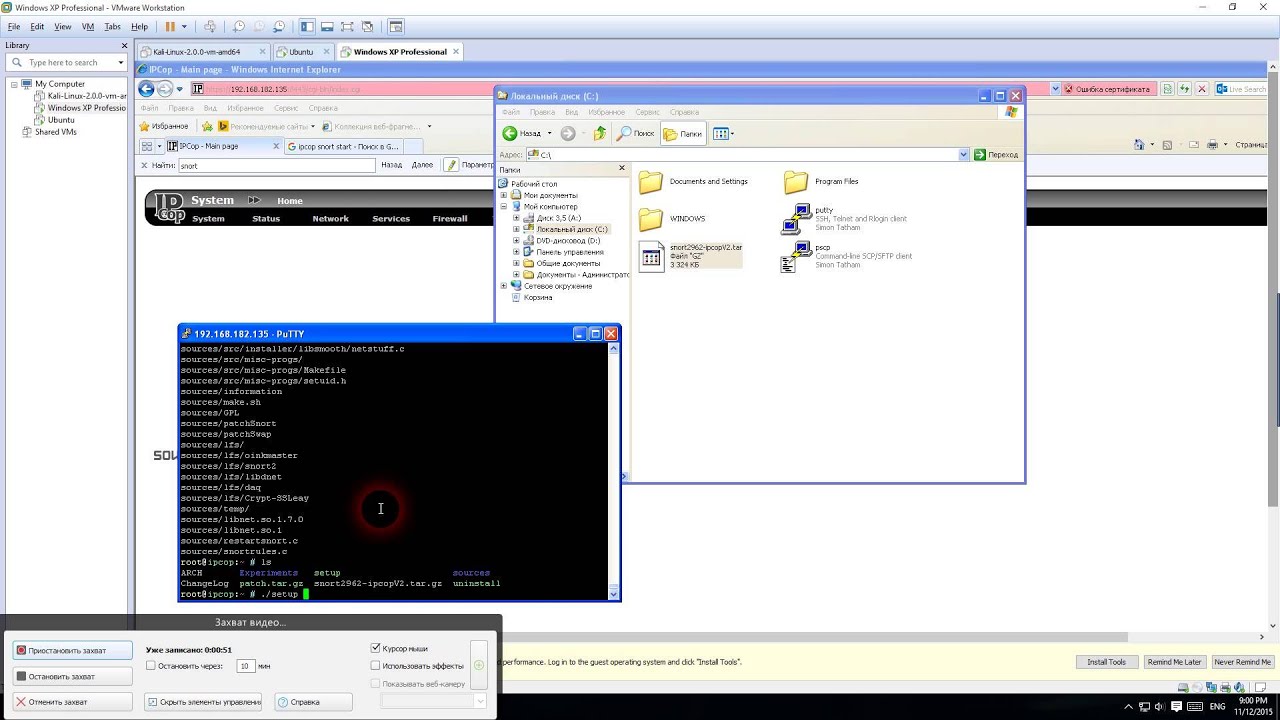Open Explorer address bar dropdown
Image resolution: width=1280 pixels, height=720 pixels.
(x=964, y=155)
